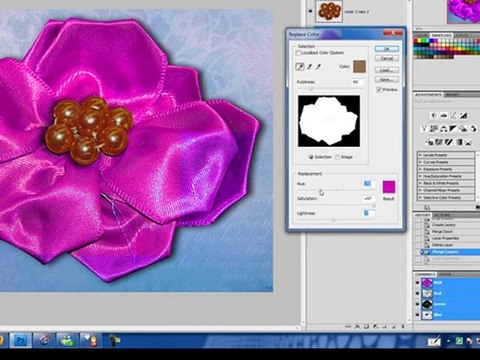This screenshot has height=360, width=480.
Task: Add a Threshold adjustment
Action: tap(448, 142)
